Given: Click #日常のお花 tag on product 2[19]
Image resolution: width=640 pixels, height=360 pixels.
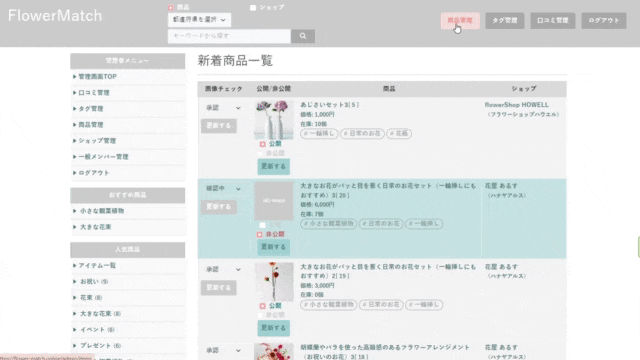Looking at the screenshot, I should tap(381, 305).
